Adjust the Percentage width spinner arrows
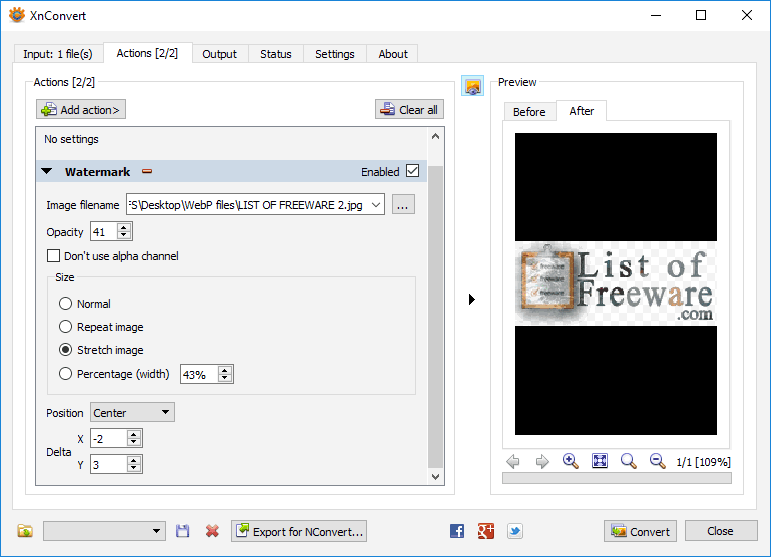Image resolution: width=771 pixels, height=557 pixels. pos(225,374)
